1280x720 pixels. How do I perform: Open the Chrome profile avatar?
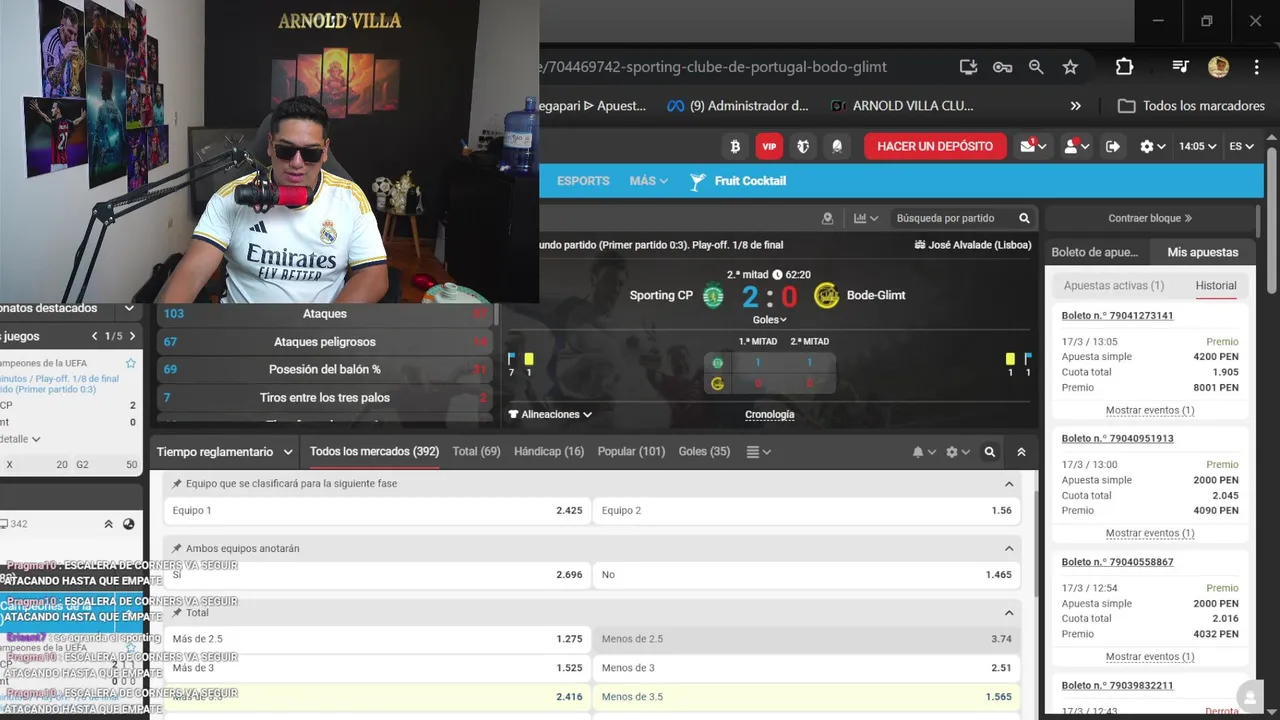click(x=1218, y=67)
